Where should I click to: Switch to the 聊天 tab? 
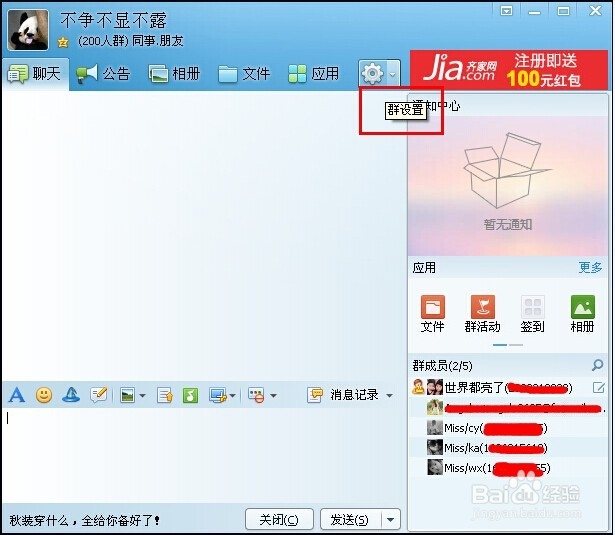[x=35, y=74]
